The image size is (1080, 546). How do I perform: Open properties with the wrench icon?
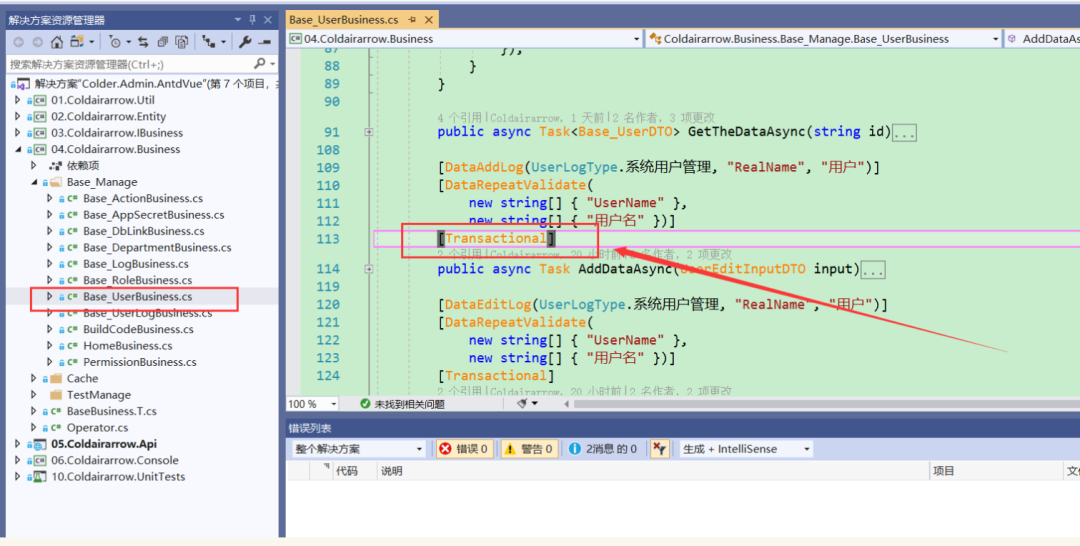(245, 42)
